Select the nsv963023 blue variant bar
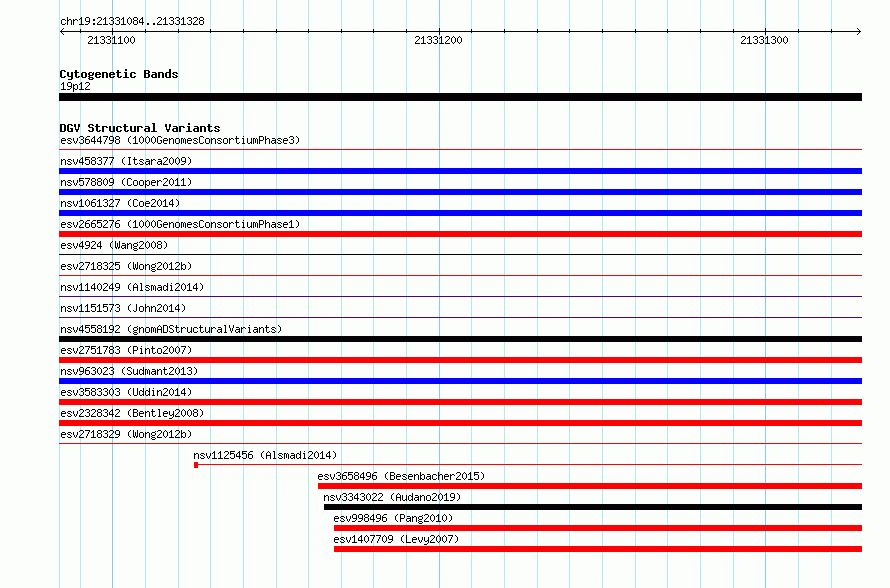The height and width of the screenshot is (588, 890). click(460, 381)
